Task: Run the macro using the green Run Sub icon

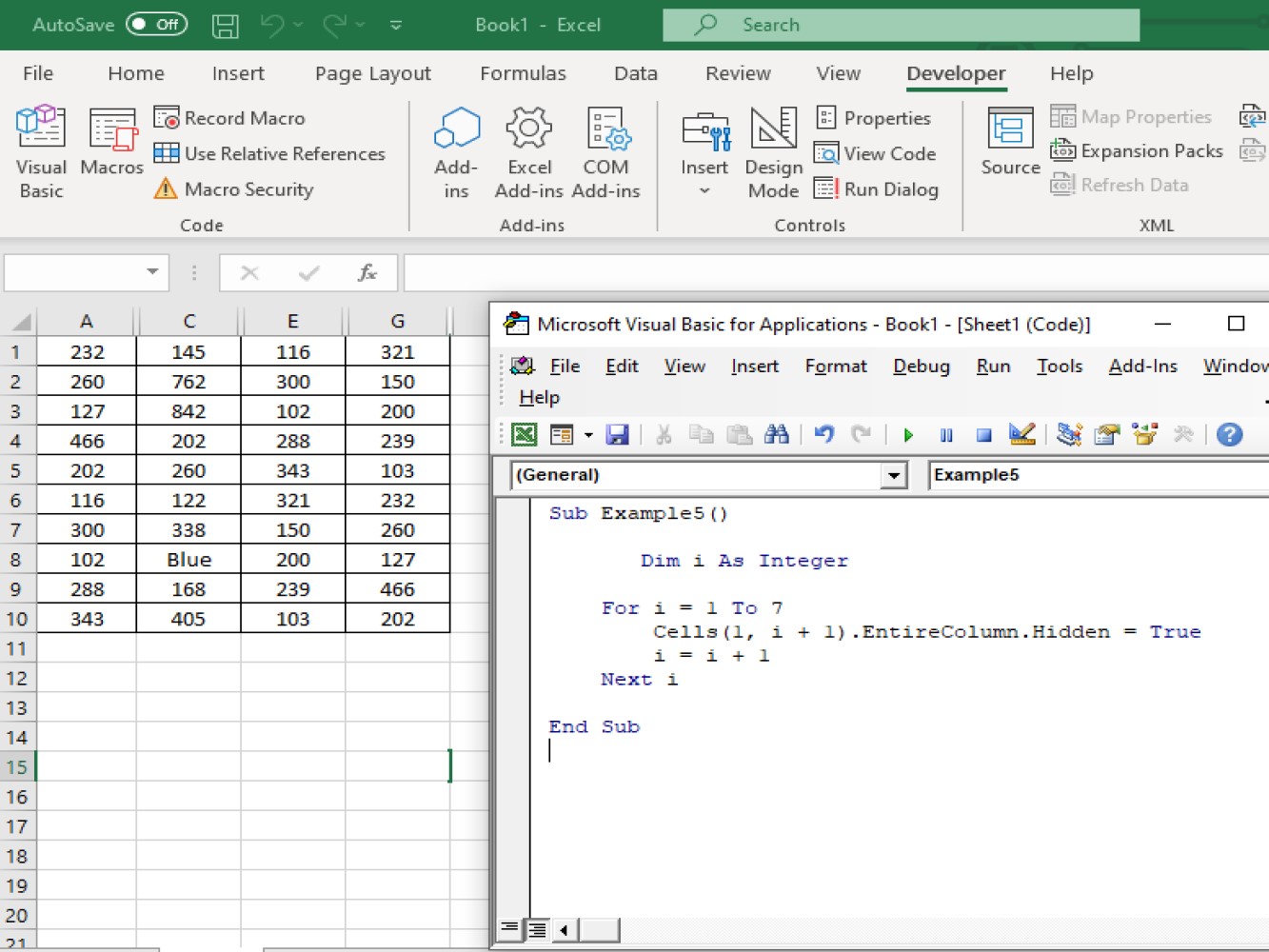Action: coord(907,434)
